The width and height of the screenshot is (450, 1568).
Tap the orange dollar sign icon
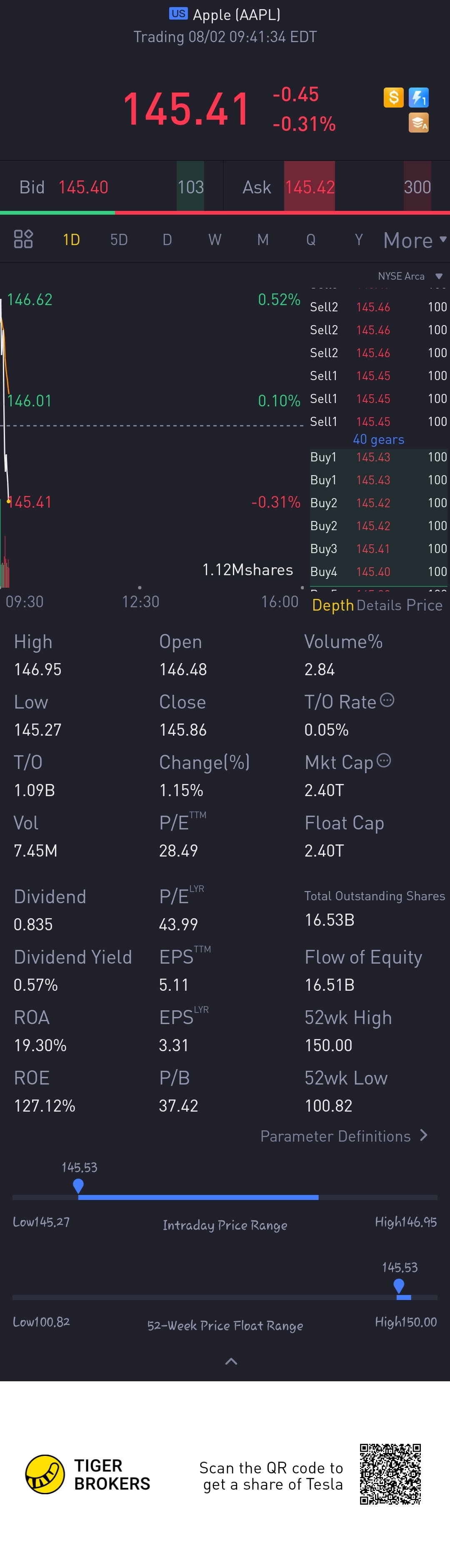(x=393, y=98)
